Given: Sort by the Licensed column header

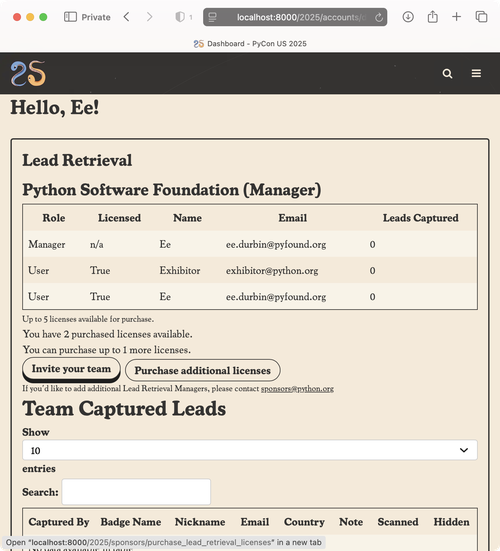Looking at the screenshot, I should tap(119, 218).
